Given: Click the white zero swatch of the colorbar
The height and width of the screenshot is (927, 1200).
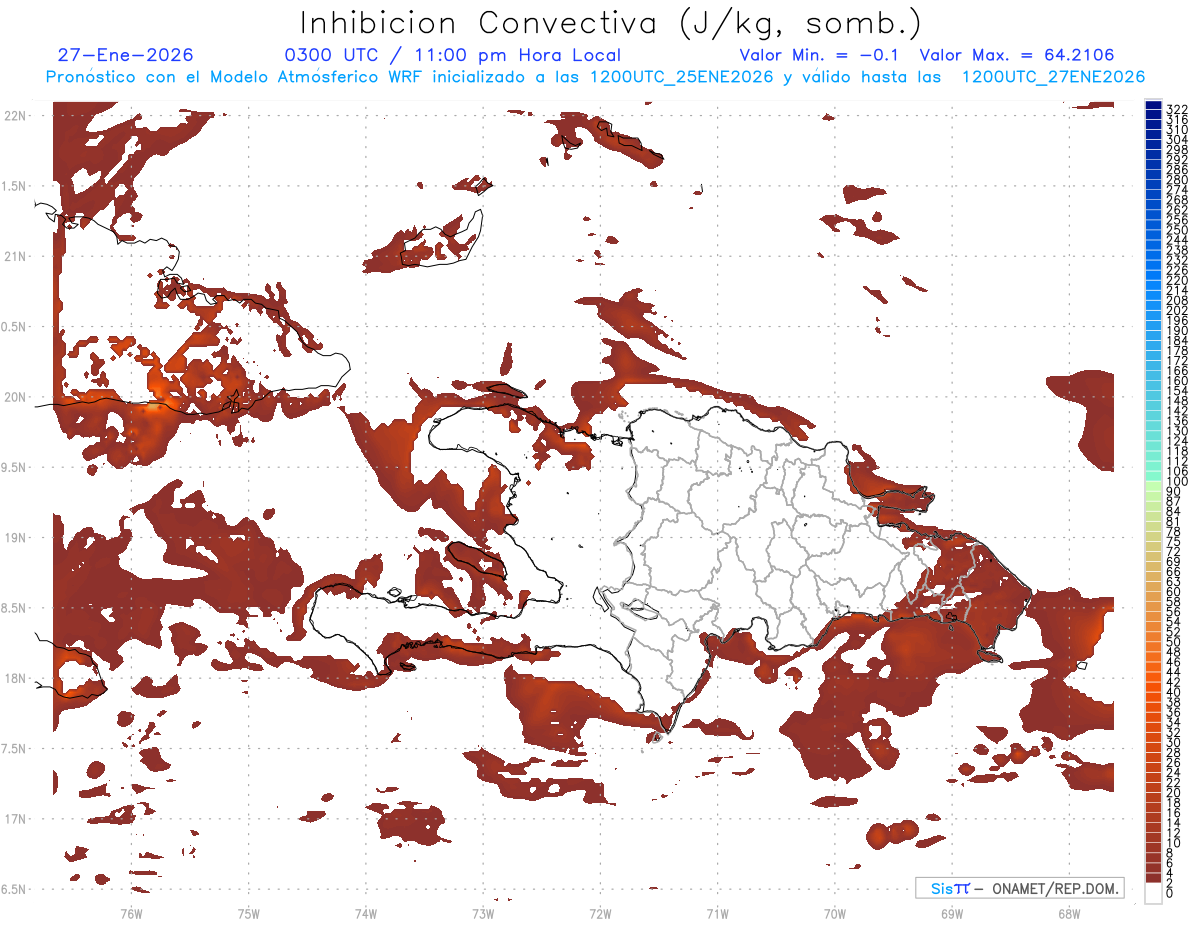Looking at the screenshot, I should click(x=1154, y=892).
